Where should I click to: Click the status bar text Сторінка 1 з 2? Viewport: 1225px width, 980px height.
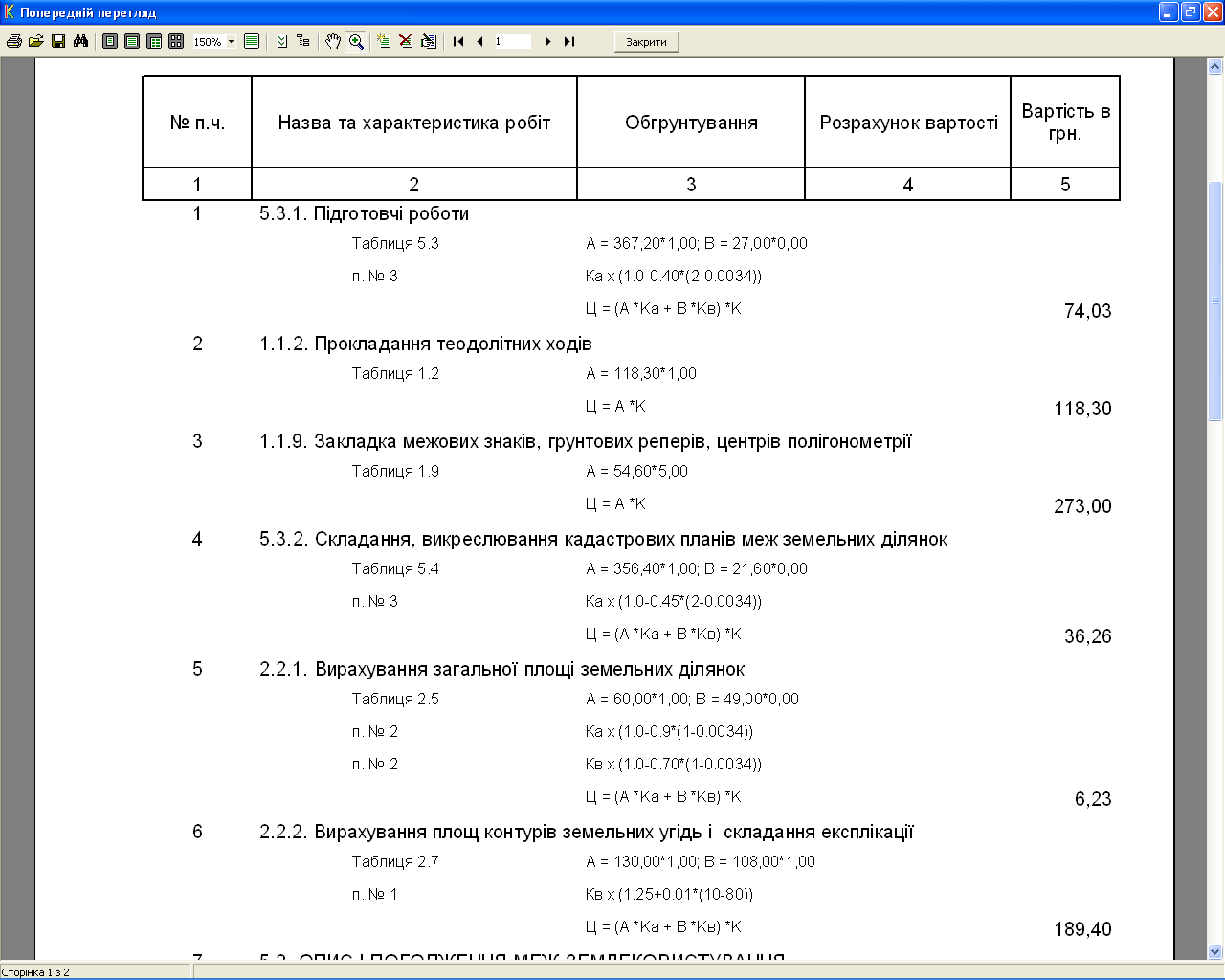click(35, 972)
